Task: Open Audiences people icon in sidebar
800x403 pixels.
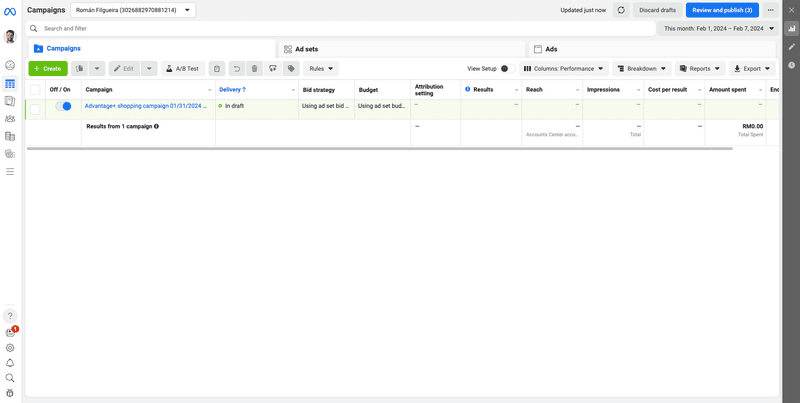Action: pyautogui.click(x=10, y=119)
